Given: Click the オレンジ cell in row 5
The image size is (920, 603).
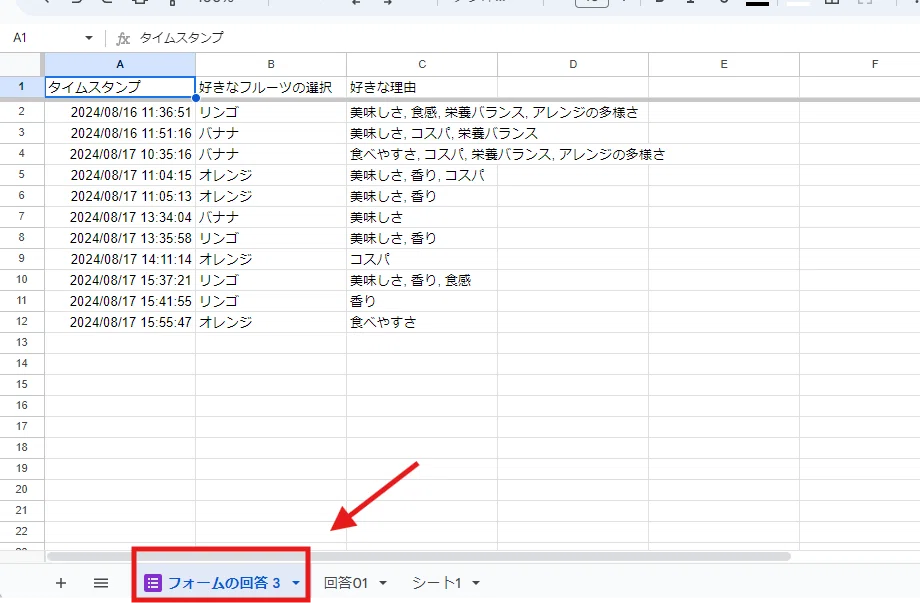Looking at the screenshot, I should pyautogui.click(x=271, y=175).
